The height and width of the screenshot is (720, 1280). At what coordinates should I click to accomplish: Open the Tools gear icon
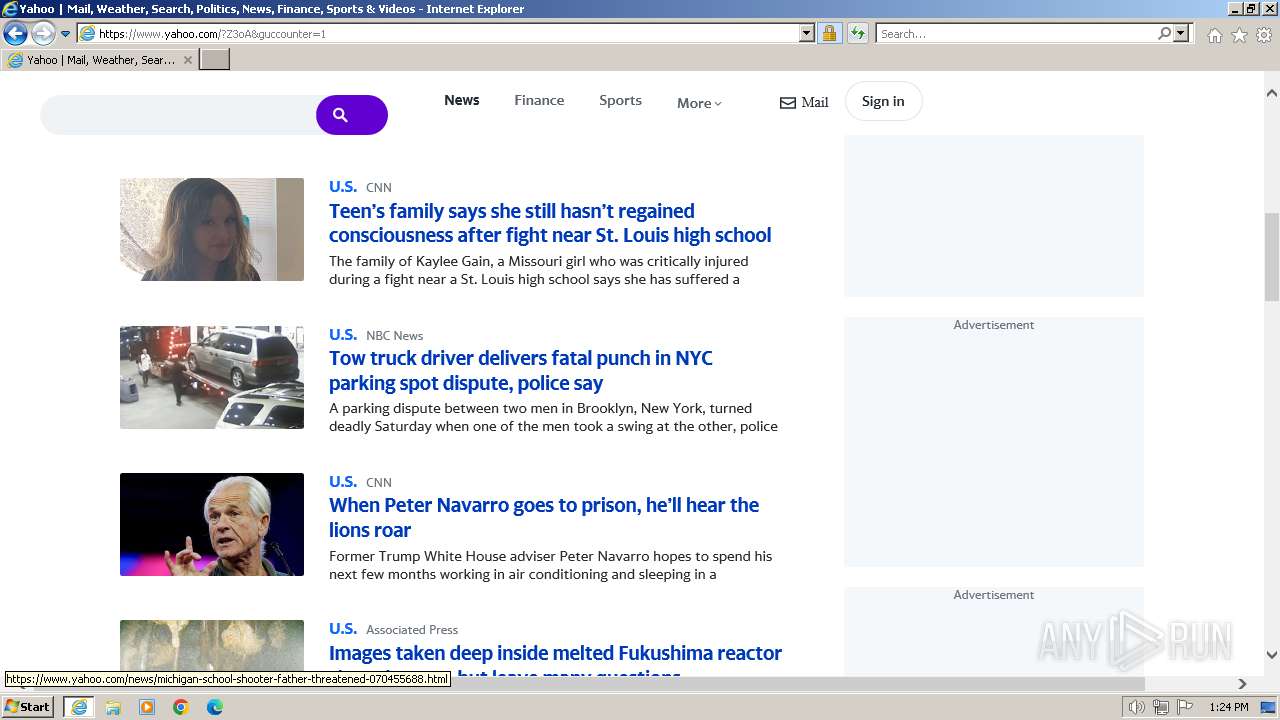coord(1264,35)
